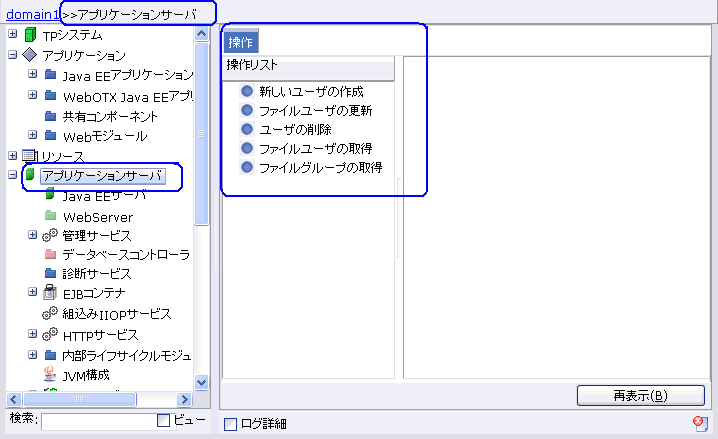Open the domain1 breadcrumb link

(33, 13)
